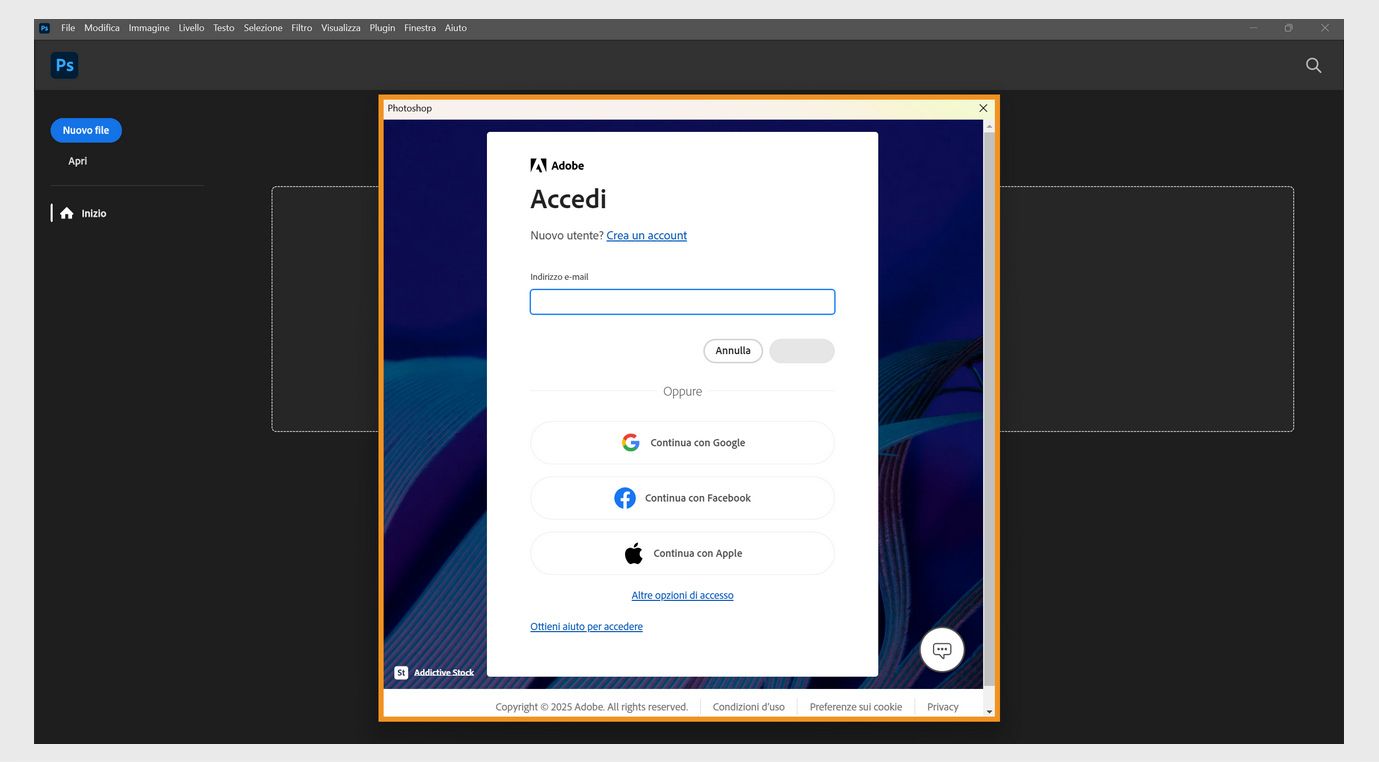Click the house icon beside Inizio
The image size is (1379, 762).
(67, 213)
